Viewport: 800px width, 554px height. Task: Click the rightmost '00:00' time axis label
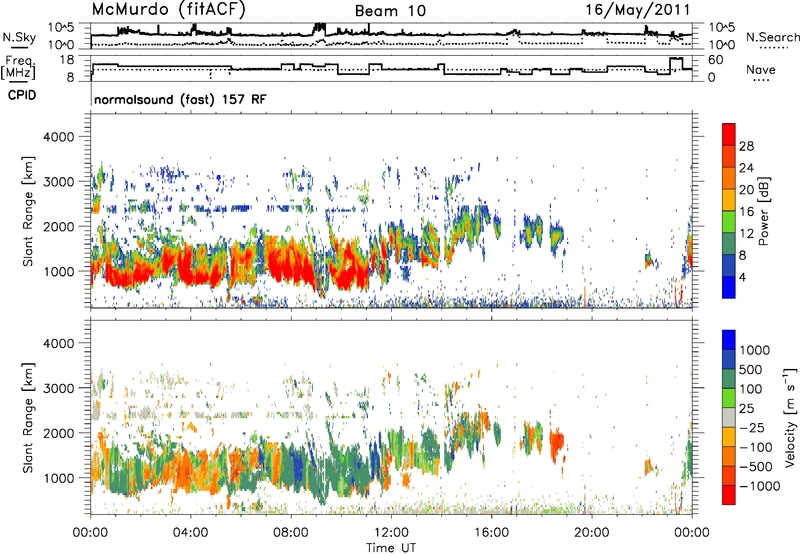691,533
